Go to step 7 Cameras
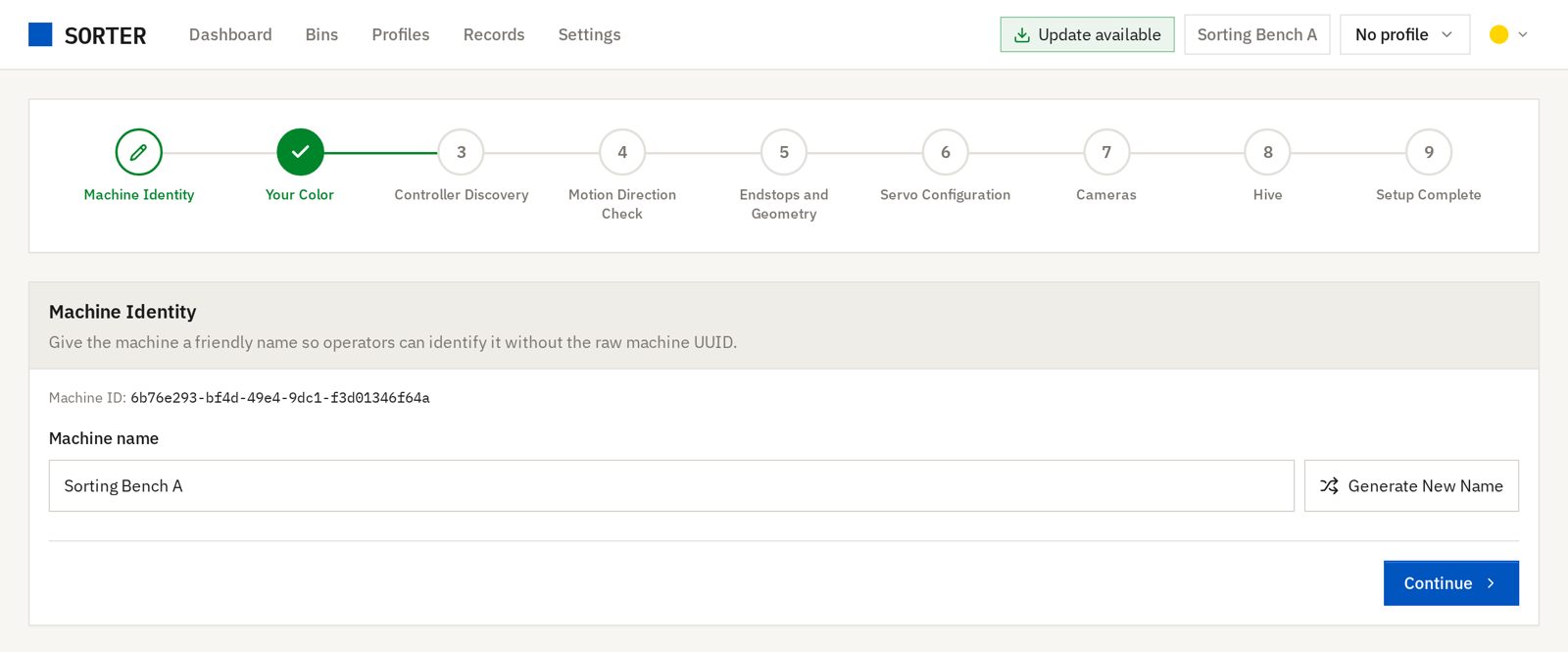The width and height of the screenshot is (1568, 652). tap(1106, 152)
